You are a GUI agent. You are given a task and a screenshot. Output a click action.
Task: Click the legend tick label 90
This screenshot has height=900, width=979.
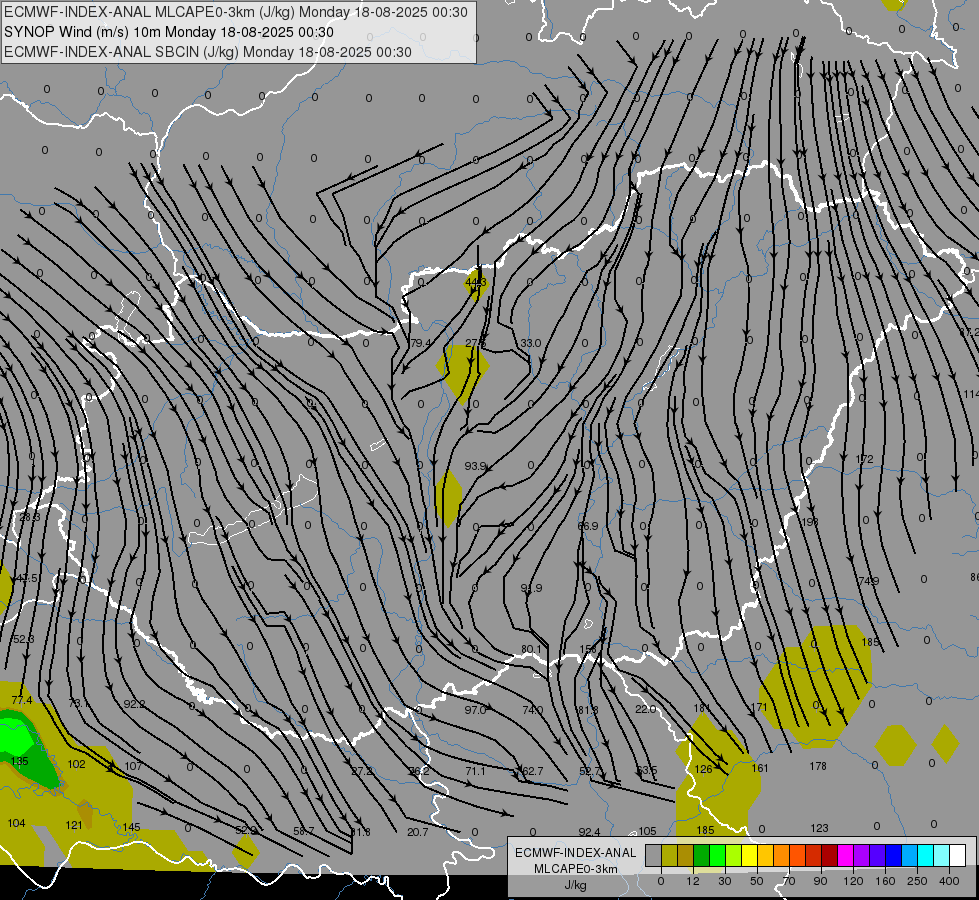pyautogui.click(x=820, y=881)
